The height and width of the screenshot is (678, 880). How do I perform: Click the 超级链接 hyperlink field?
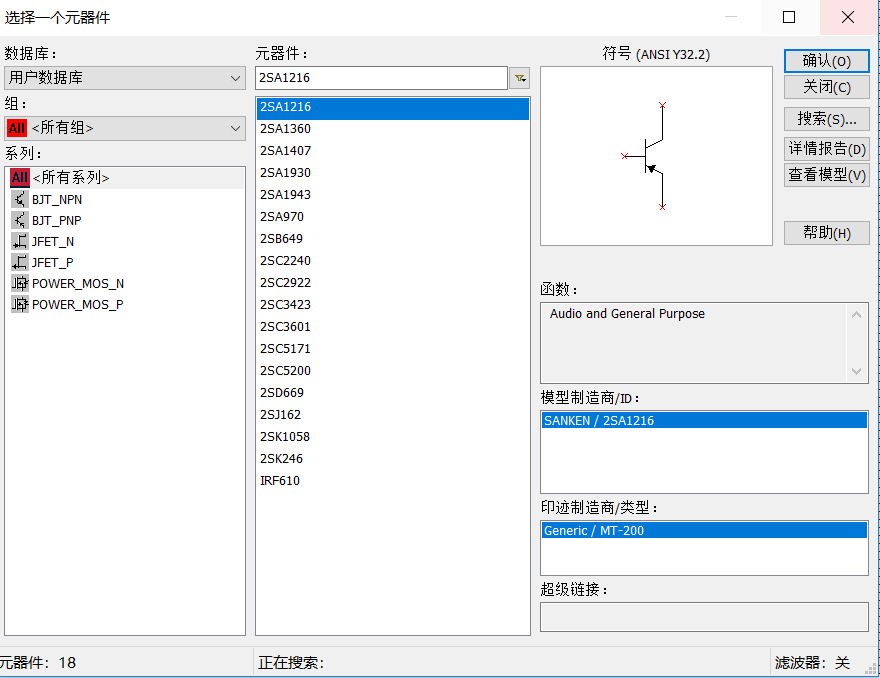(704, 617)
